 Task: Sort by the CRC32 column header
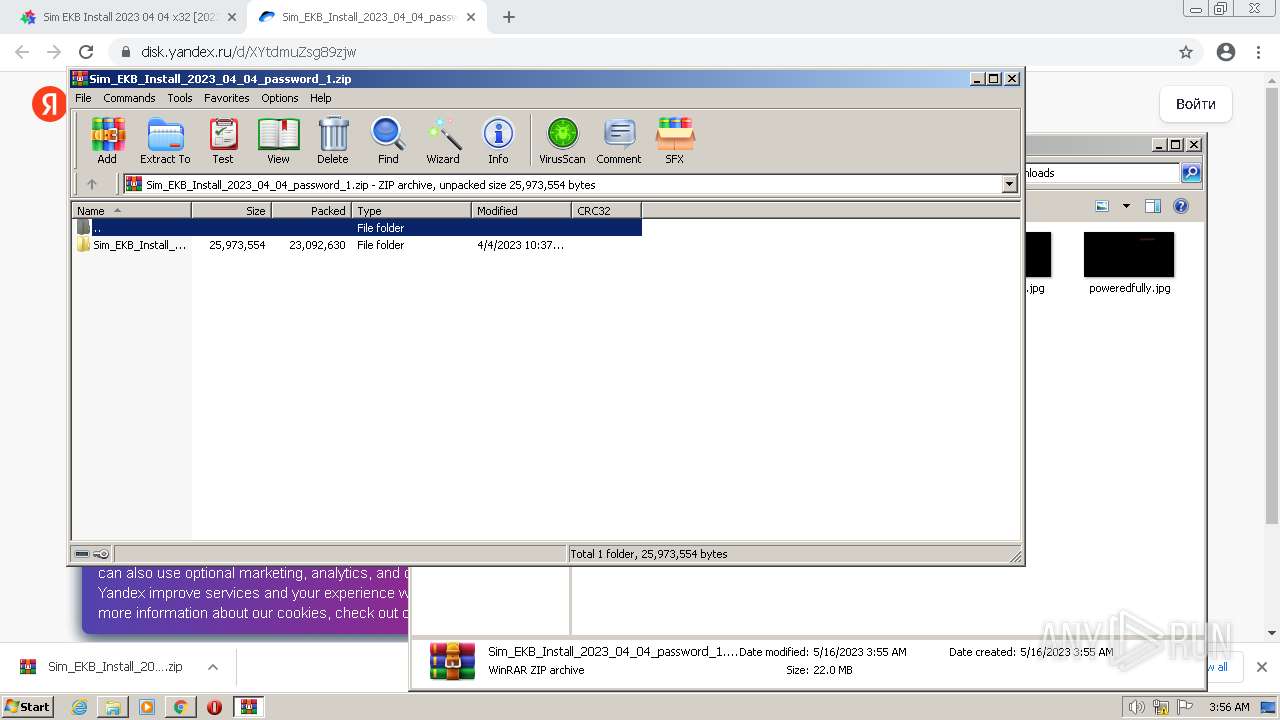pyautogui.click(x=606, y=210)
